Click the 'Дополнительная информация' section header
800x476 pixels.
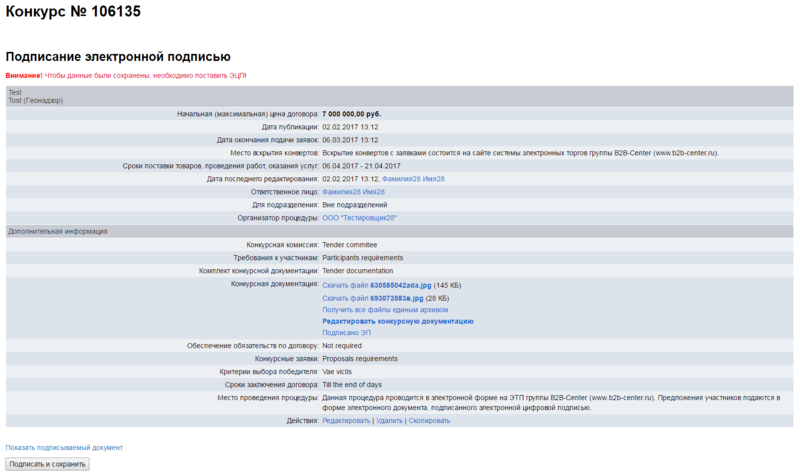click(58, 231)
